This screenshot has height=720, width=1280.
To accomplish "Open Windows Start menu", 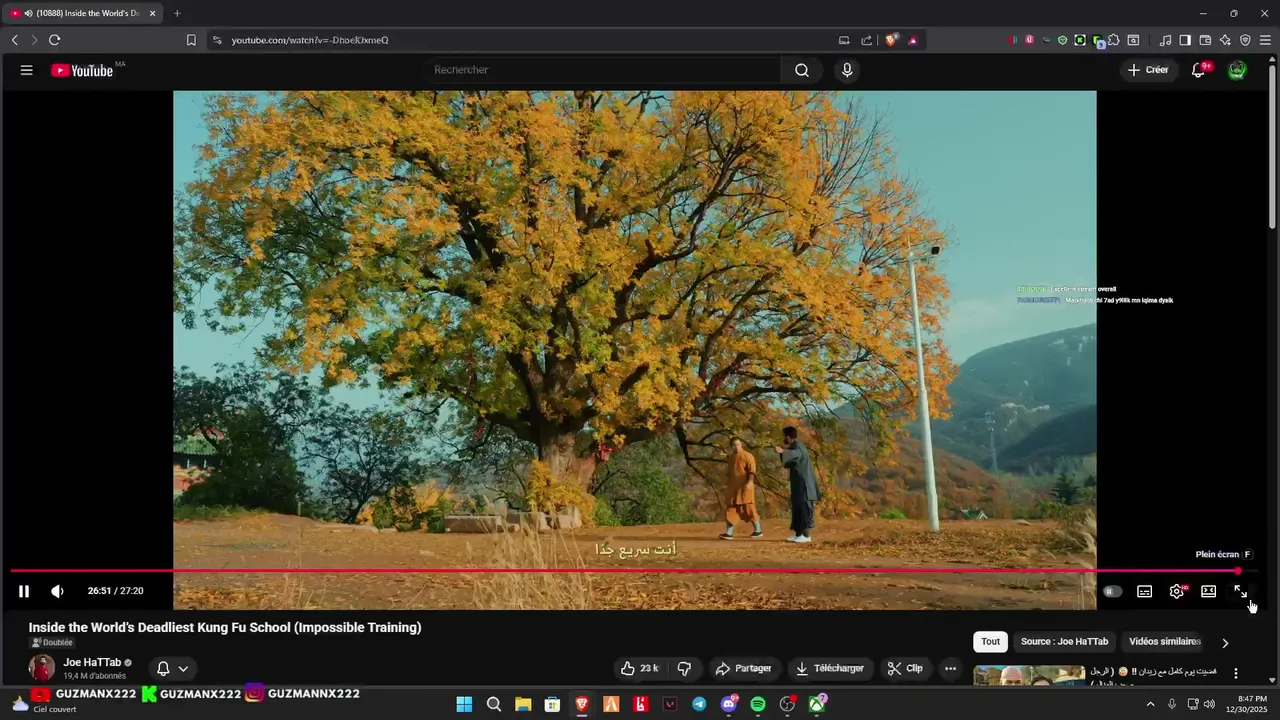I will pos(464,704).
